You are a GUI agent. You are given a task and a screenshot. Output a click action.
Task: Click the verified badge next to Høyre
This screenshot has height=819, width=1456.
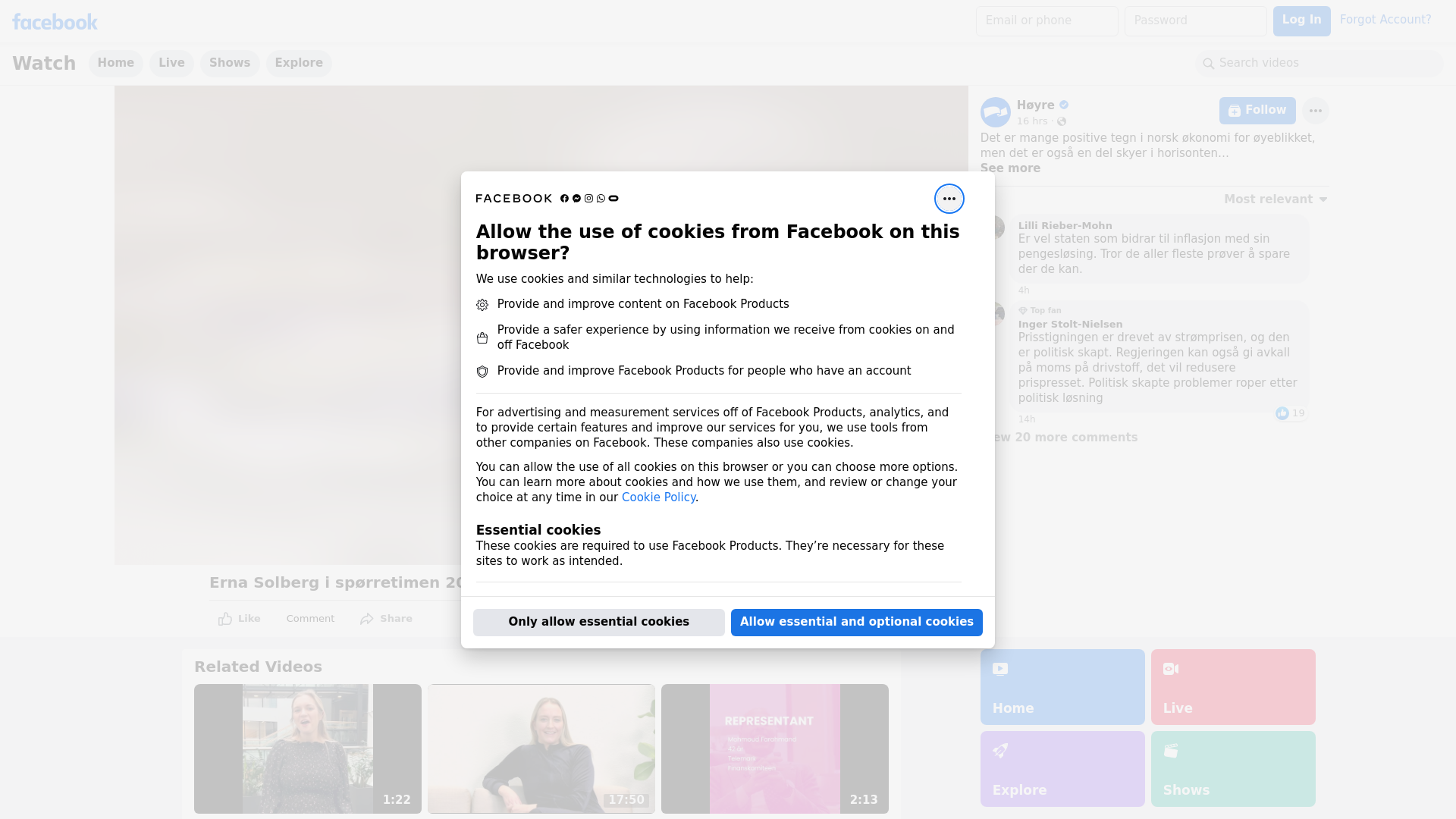tap(1064, 105)
